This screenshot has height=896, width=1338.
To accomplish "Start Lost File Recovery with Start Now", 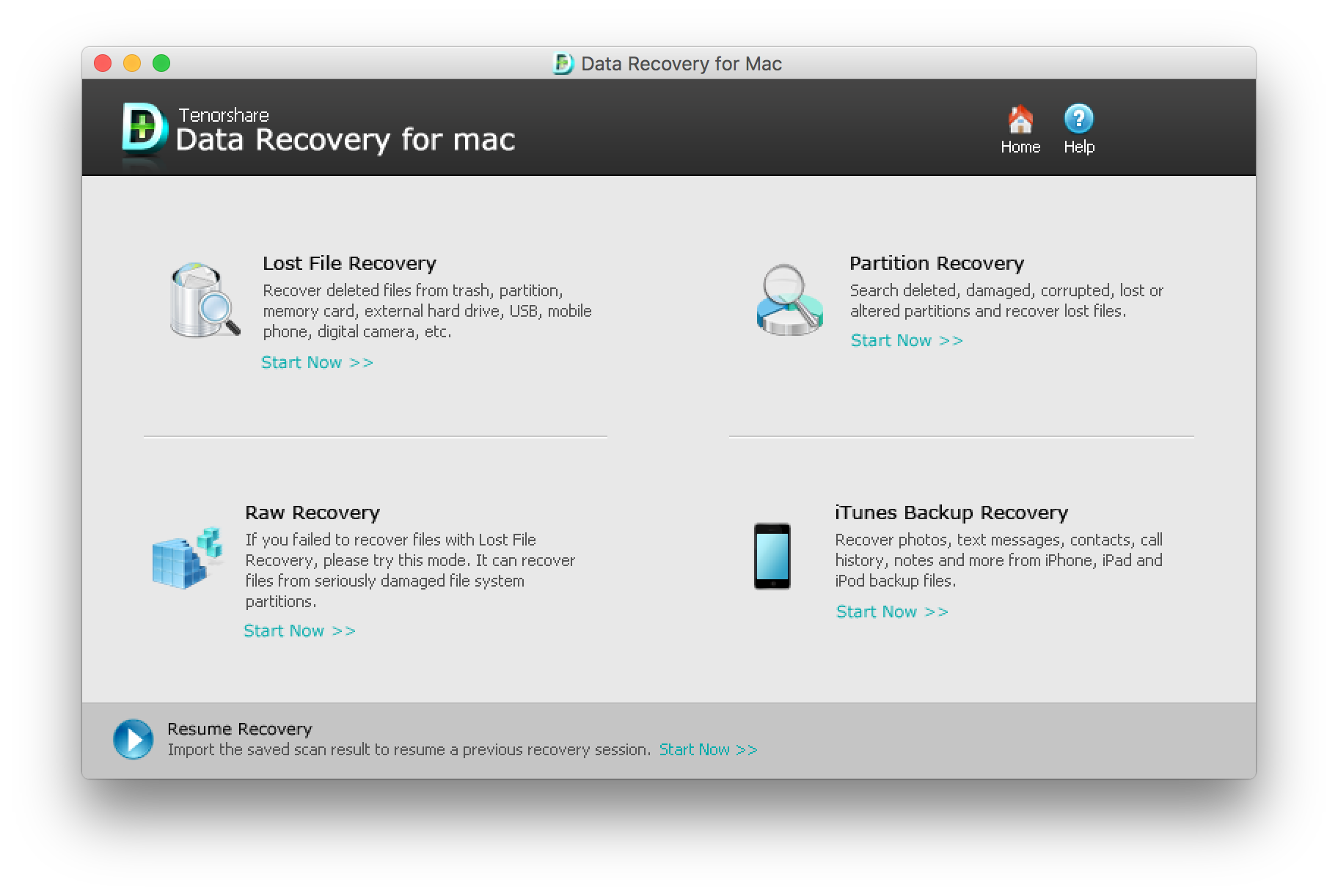I will 317,362.
